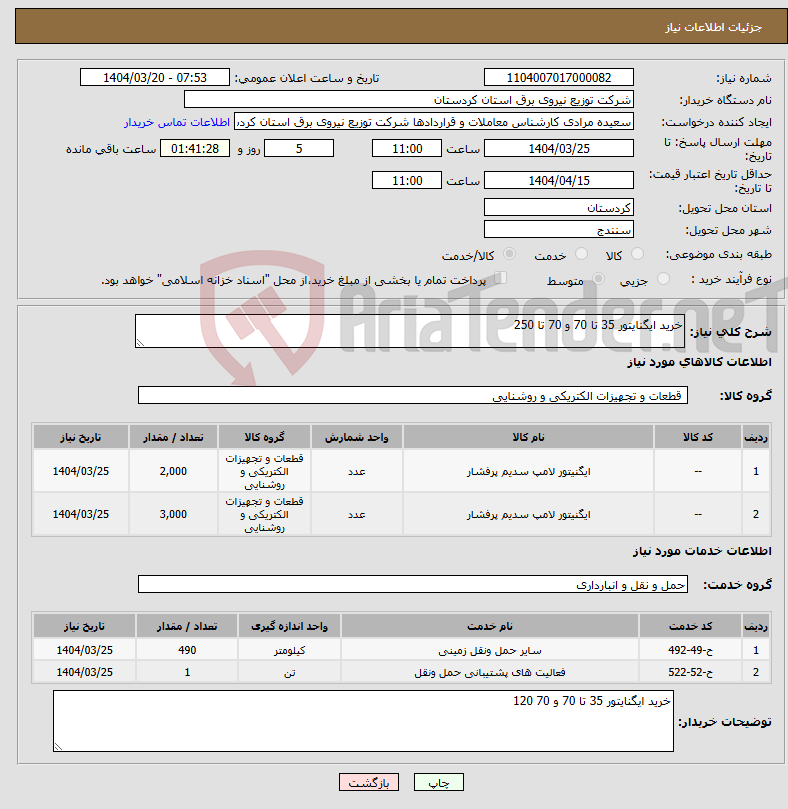Viewport: 788px width, 809px height.
Task: Click the response deadline date 1404/03/25 field
Action: click(x=559, y=149)
